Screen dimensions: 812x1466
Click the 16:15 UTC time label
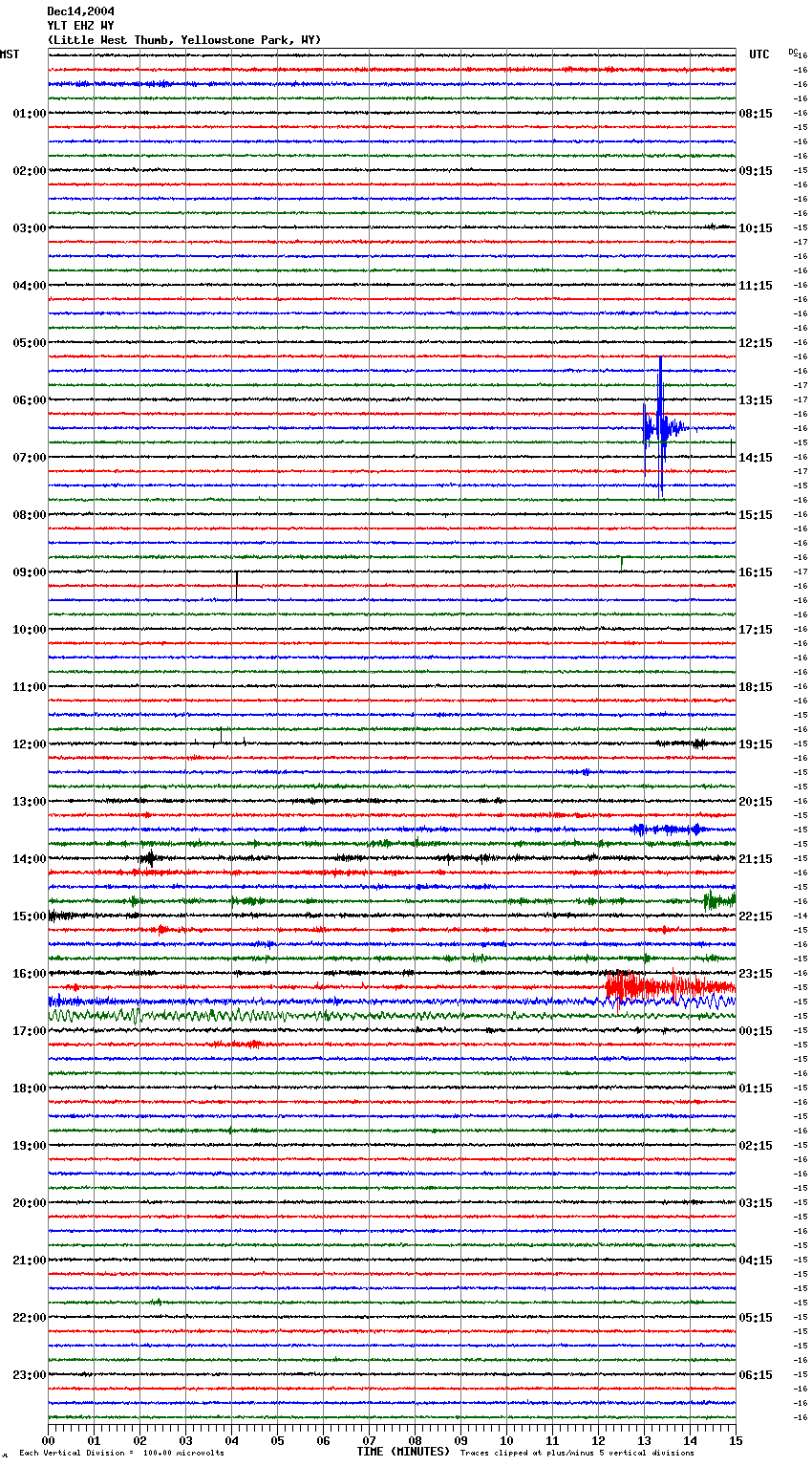click(756, 572)
